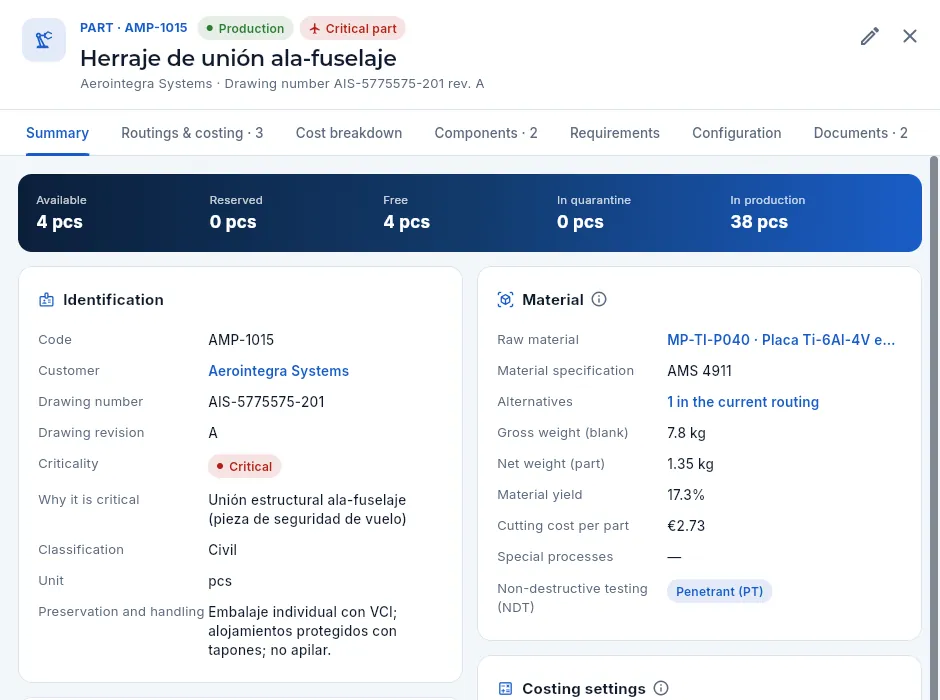Viewport: 940px width, 700px height.
Task: Open the Routings & costing tab
Action: tap(192, 133)
